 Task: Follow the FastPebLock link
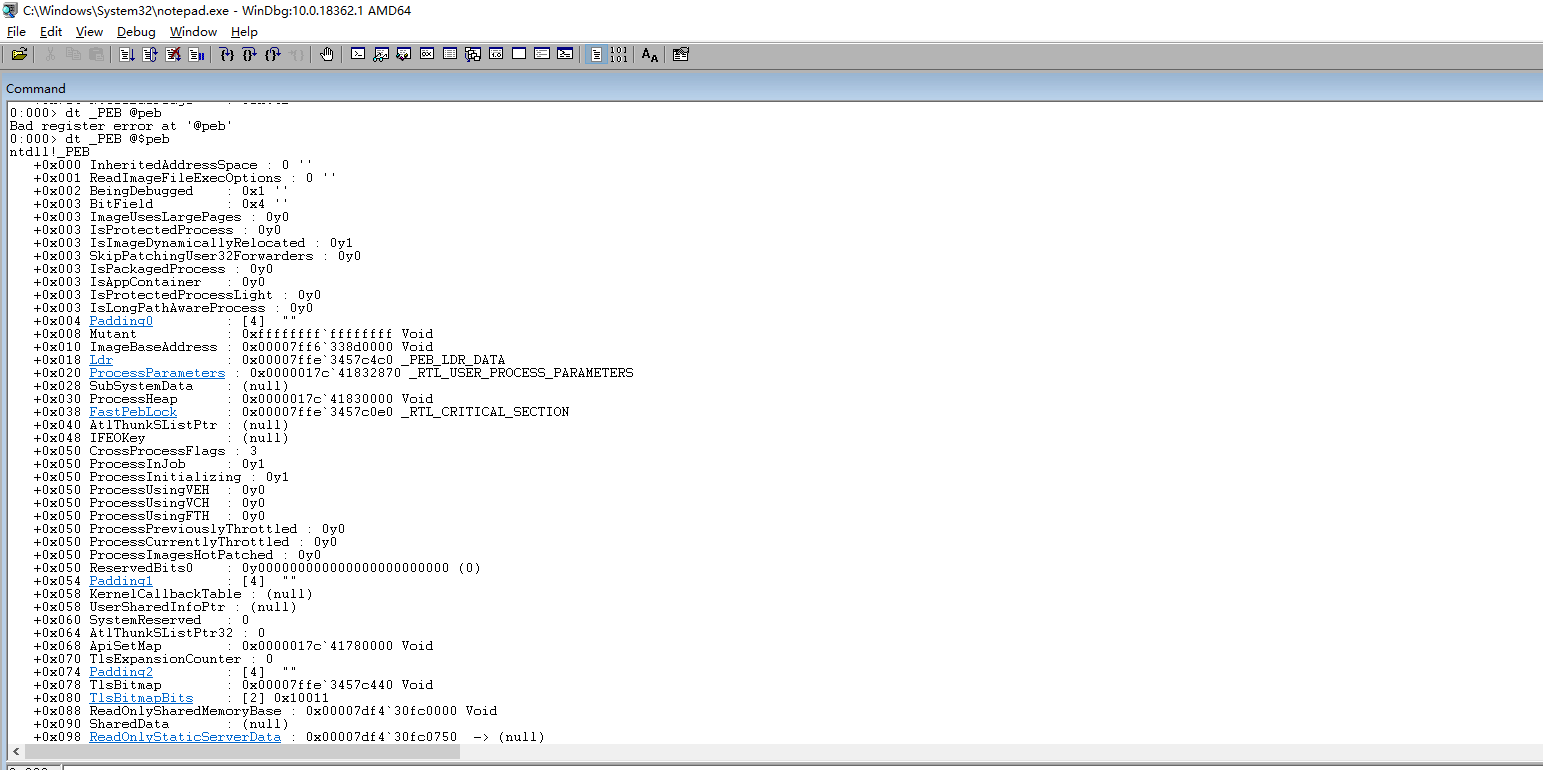click(x=133, y=412)
